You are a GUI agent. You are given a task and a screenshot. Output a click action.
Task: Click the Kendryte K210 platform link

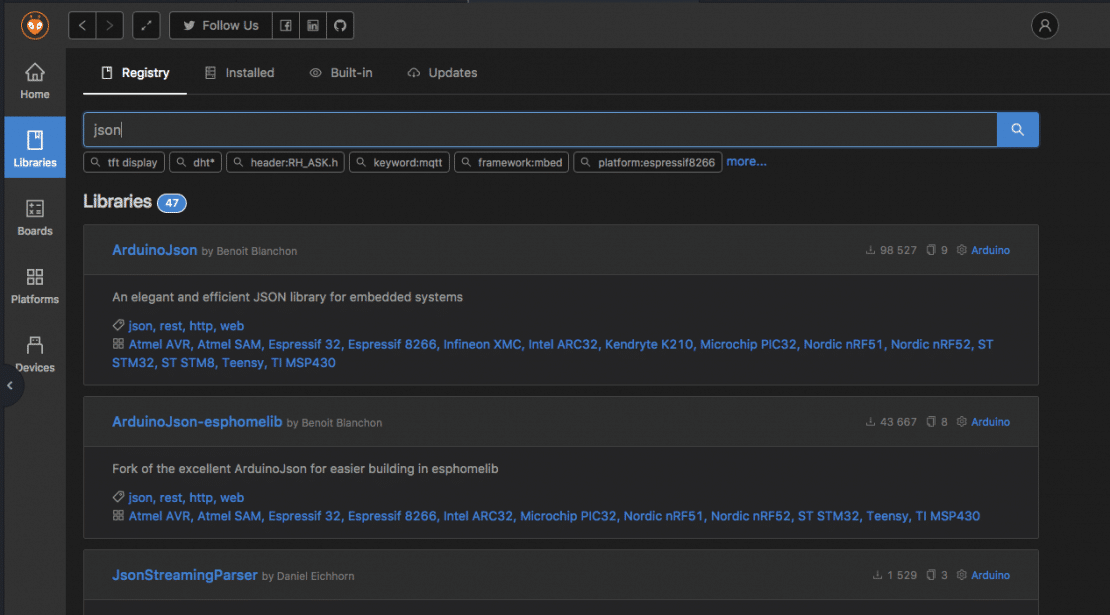(x=649, y=345)
